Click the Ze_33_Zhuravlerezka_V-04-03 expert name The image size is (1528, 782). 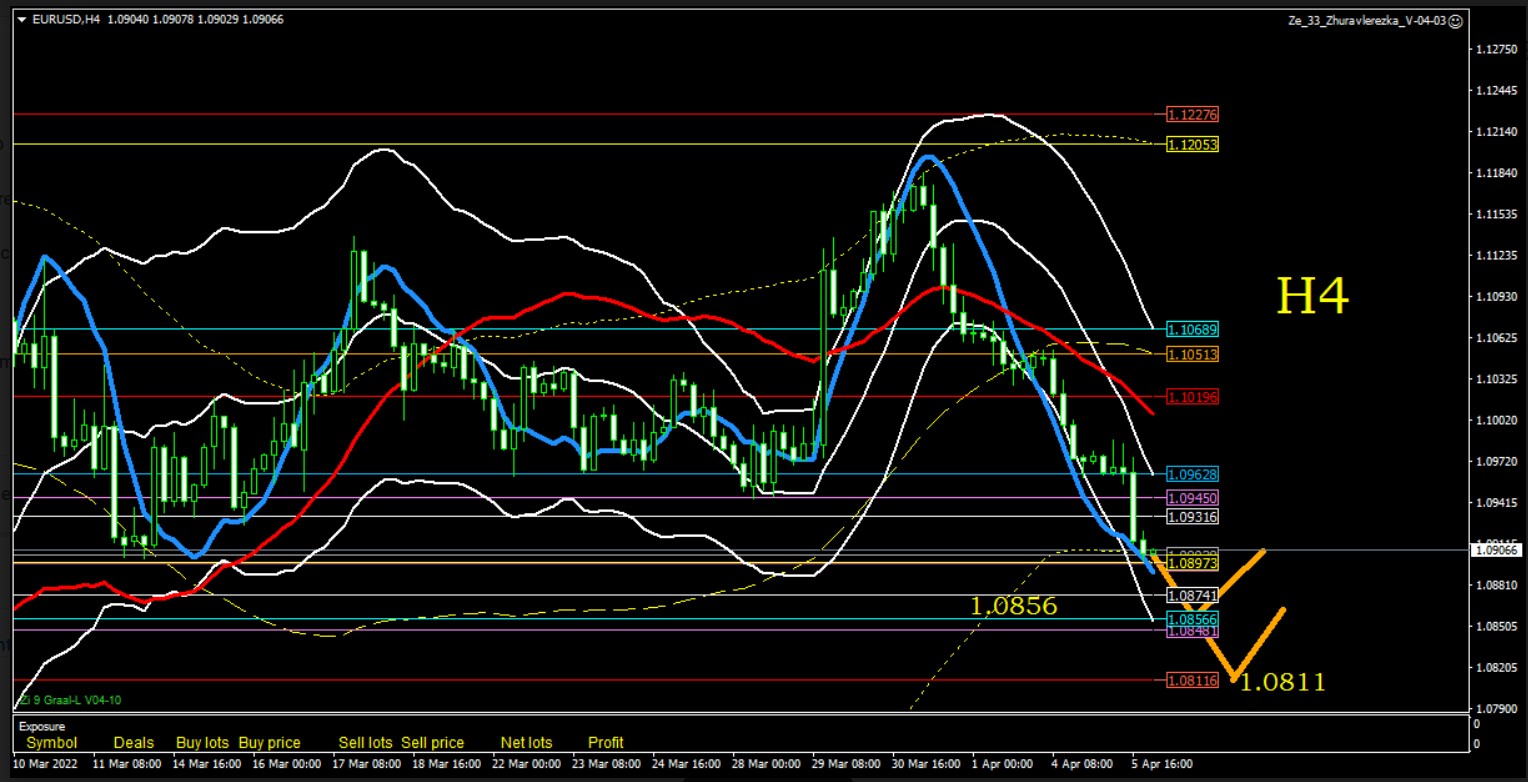point(1369,20)
